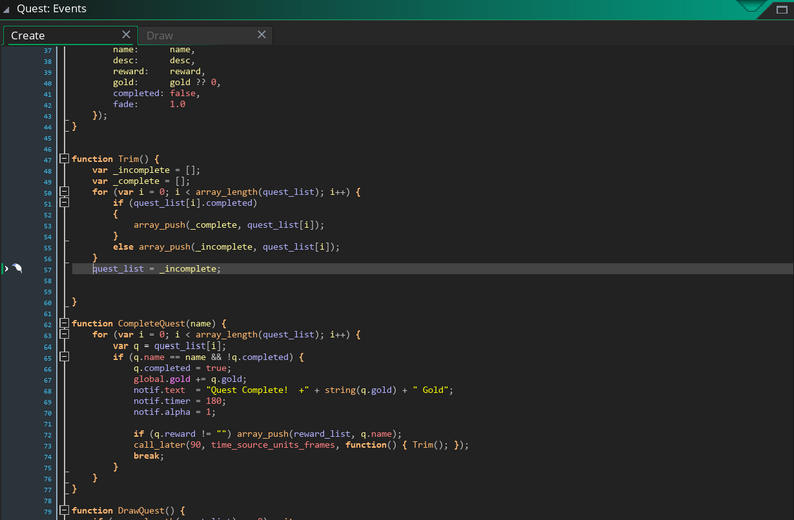Click 'array_push(_complete, quest_list[i]);' line
Image resolution: width=794 pixels, height=520 pixels.
[x=228, y=225]
